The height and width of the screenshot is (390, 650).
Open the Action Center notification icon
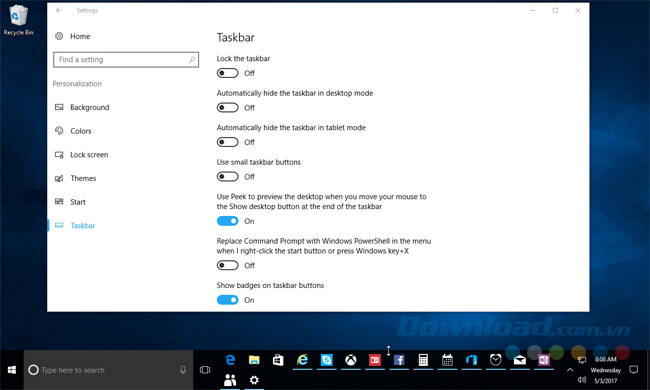click(633, 370)
